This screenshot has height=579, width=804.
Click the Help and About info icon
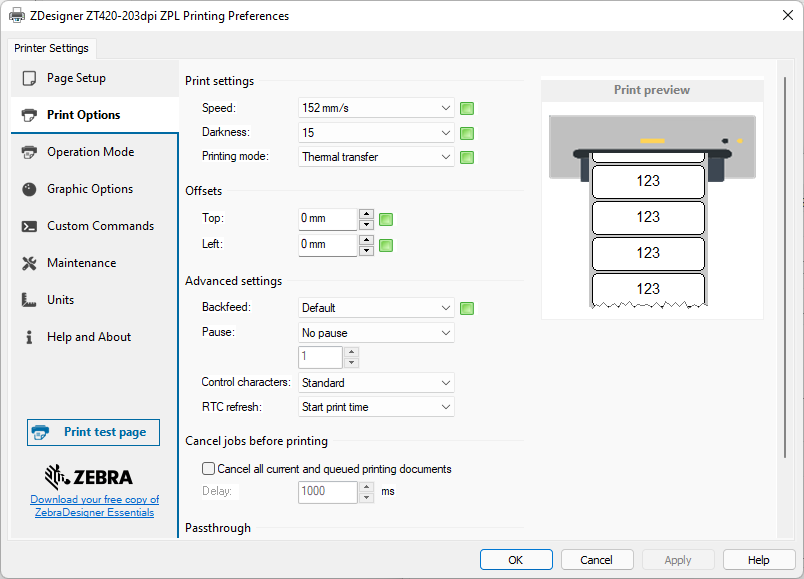pos(29,337)
